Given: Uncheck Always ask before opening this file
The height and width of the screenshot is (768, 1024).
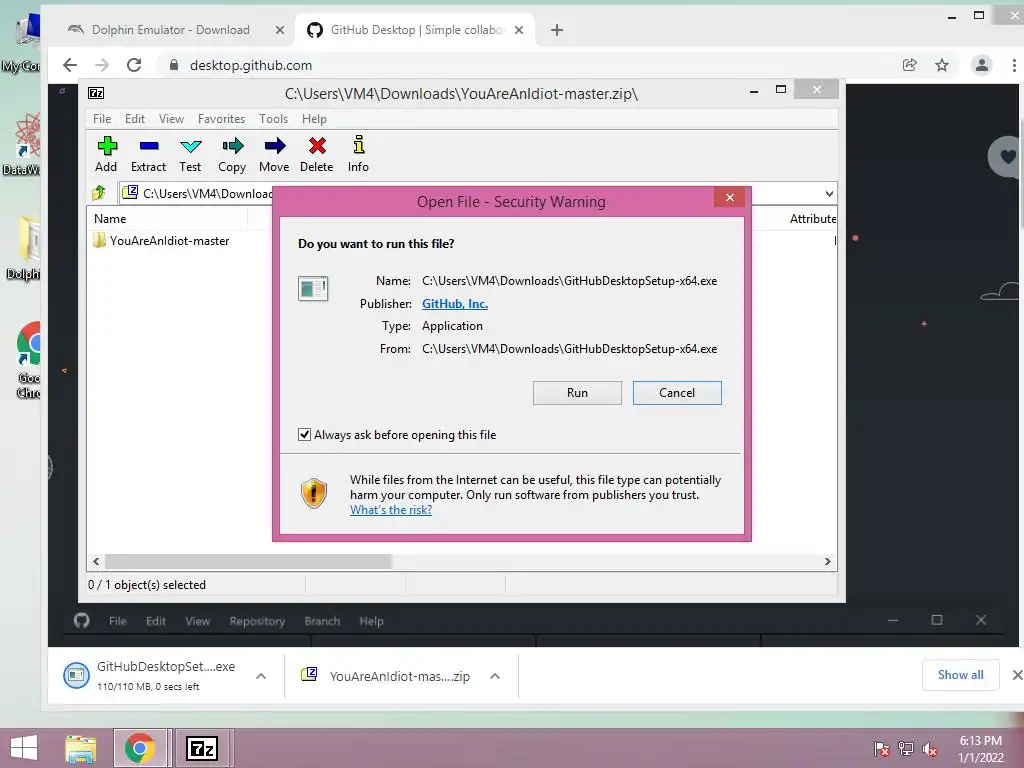Looking at the screenshot, I should pyautogui.click(x=304, y=434).
